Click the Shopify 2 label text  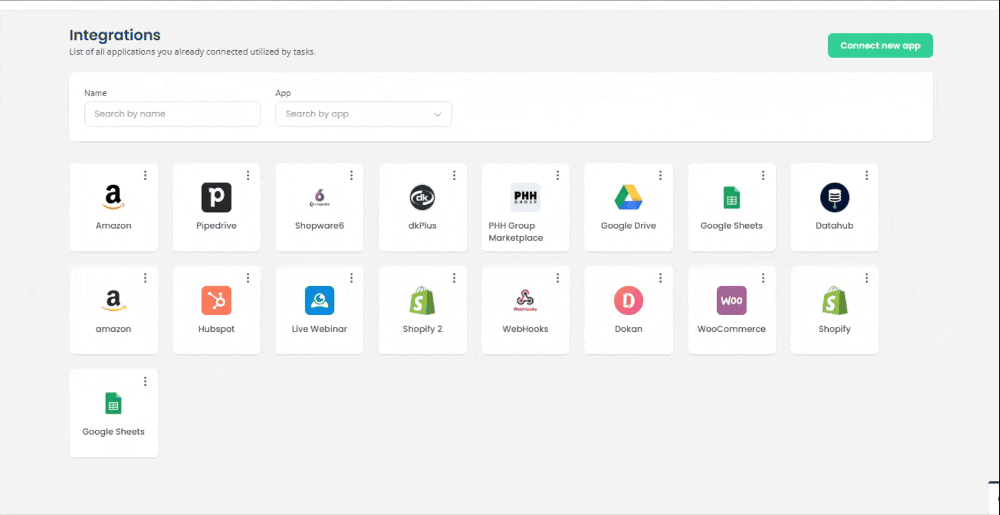pos(422,329)
